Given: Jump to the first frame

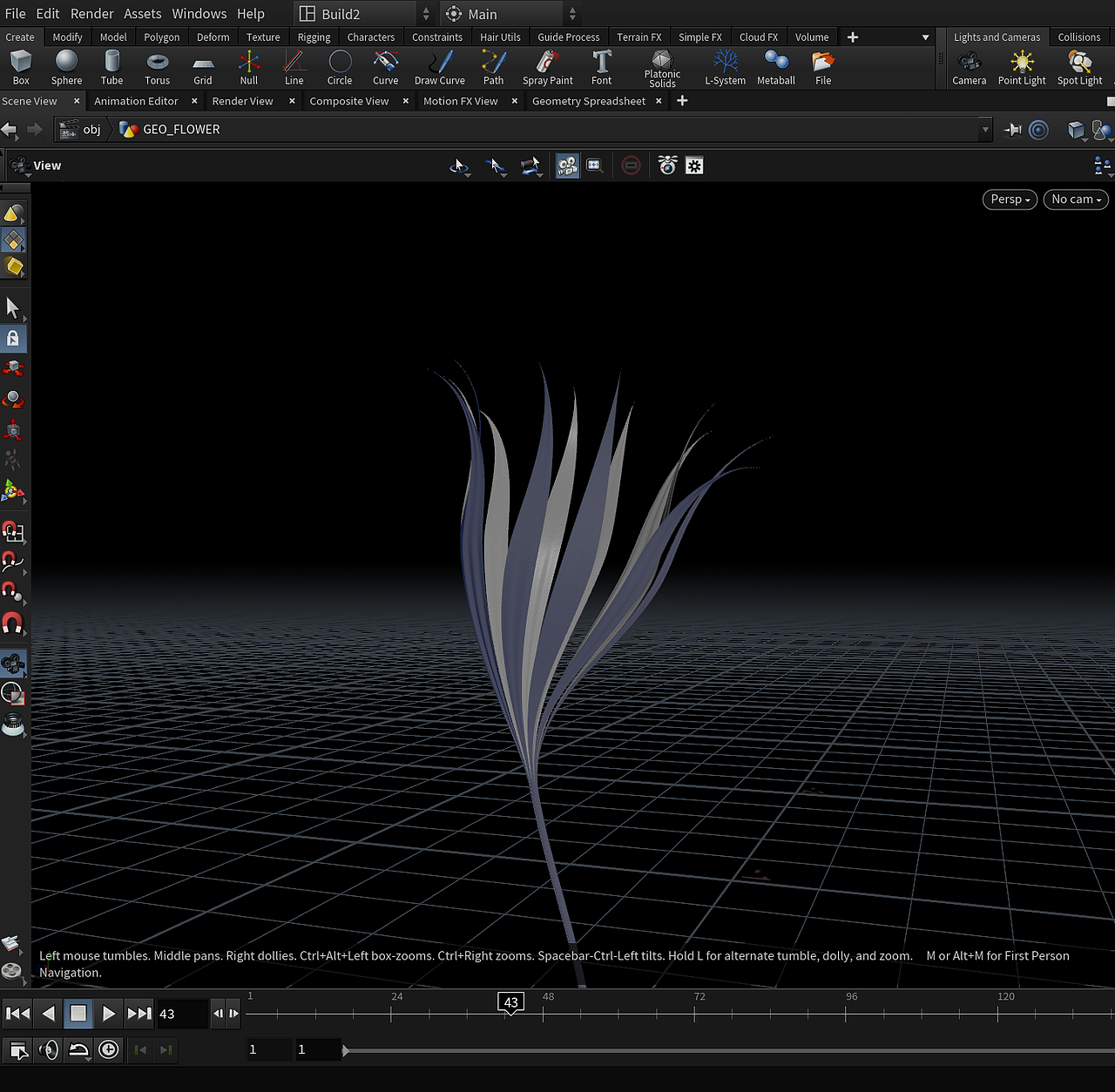Looking at the screenshot, I should pyautogui.click(x=18, y=1014).
